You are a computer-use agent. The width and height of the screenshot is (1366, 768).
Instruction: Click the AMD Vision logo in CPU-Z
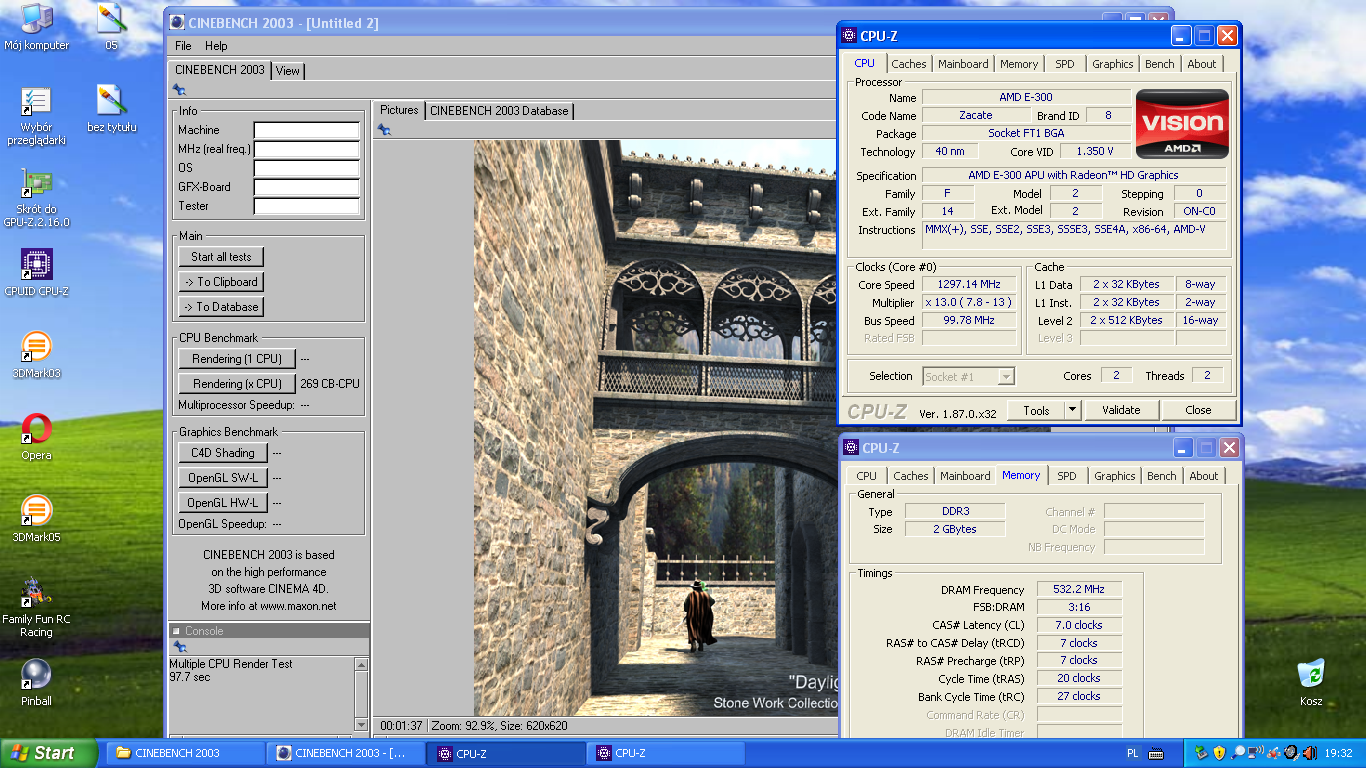(1182, 124)
